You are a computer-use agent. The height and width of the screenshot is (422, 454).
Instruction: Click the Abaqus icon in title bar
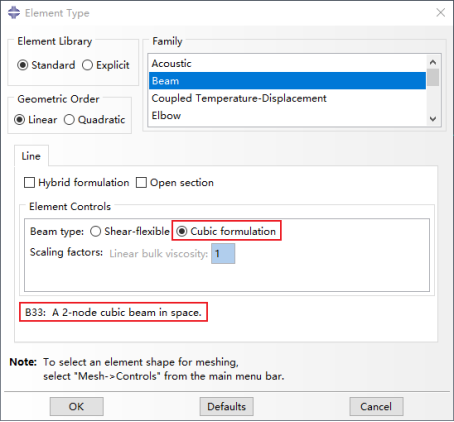[14, 13]
